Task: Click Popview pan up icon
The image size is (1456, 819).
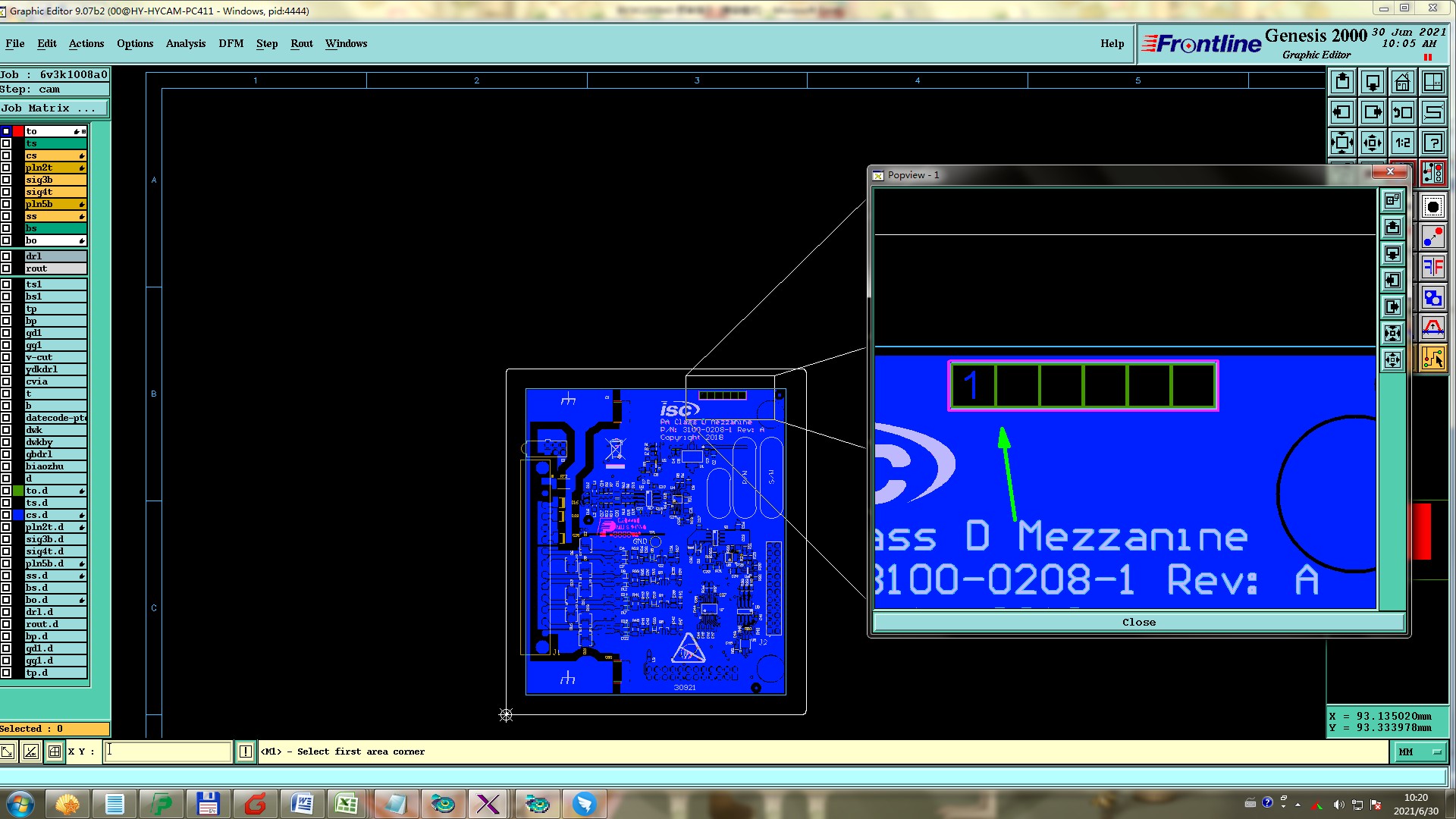Action: [x=1393, y=227]
